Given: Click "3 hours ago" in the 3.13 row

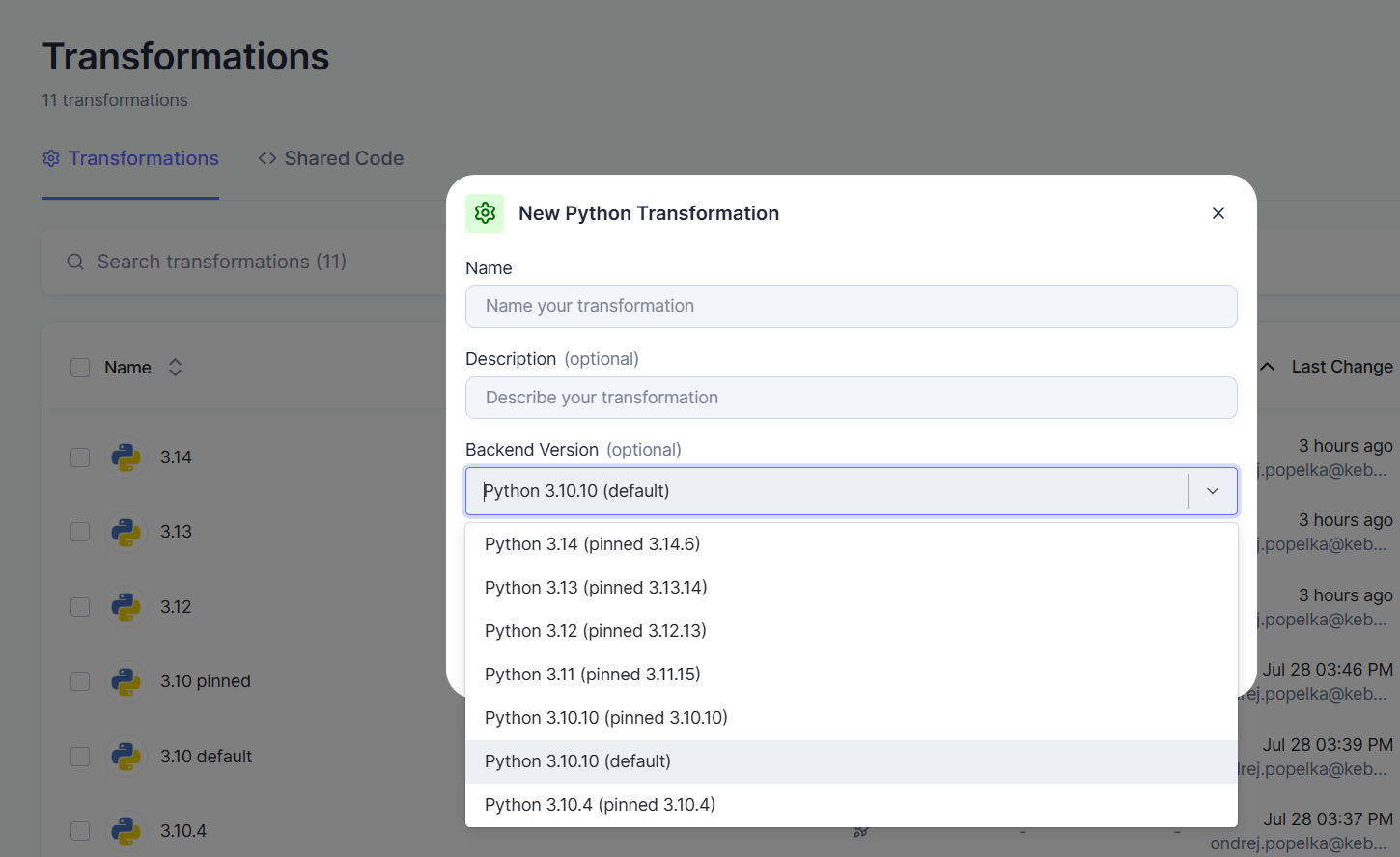Looking at the screenshot, I should pos(1345,520).
